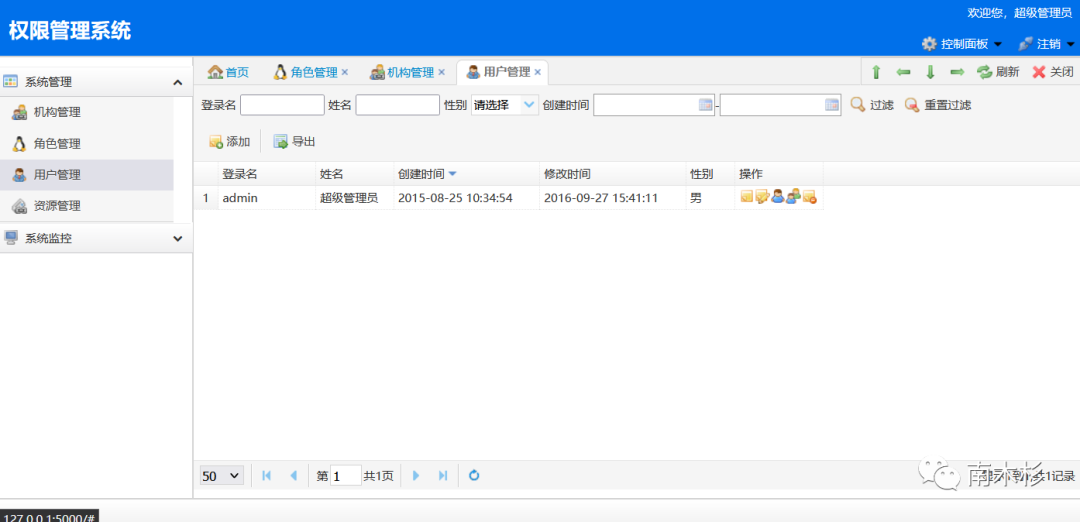Image resolution: width=1080 pixels, height=522 pixels.
Task: Open 用户管理 in the sidebar
Action: pos(87,175)
